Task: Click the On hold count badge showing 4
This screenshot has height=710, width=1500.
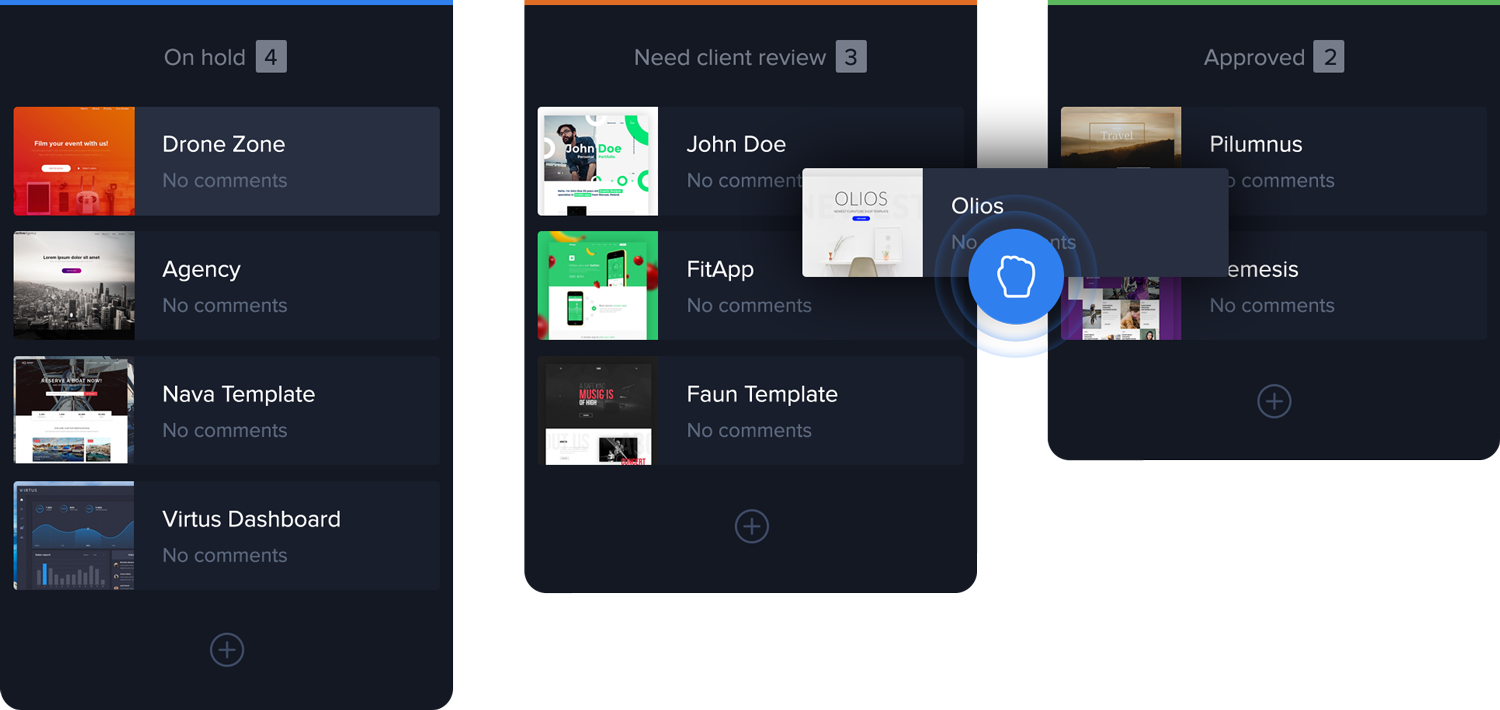Action: point(271,56)
